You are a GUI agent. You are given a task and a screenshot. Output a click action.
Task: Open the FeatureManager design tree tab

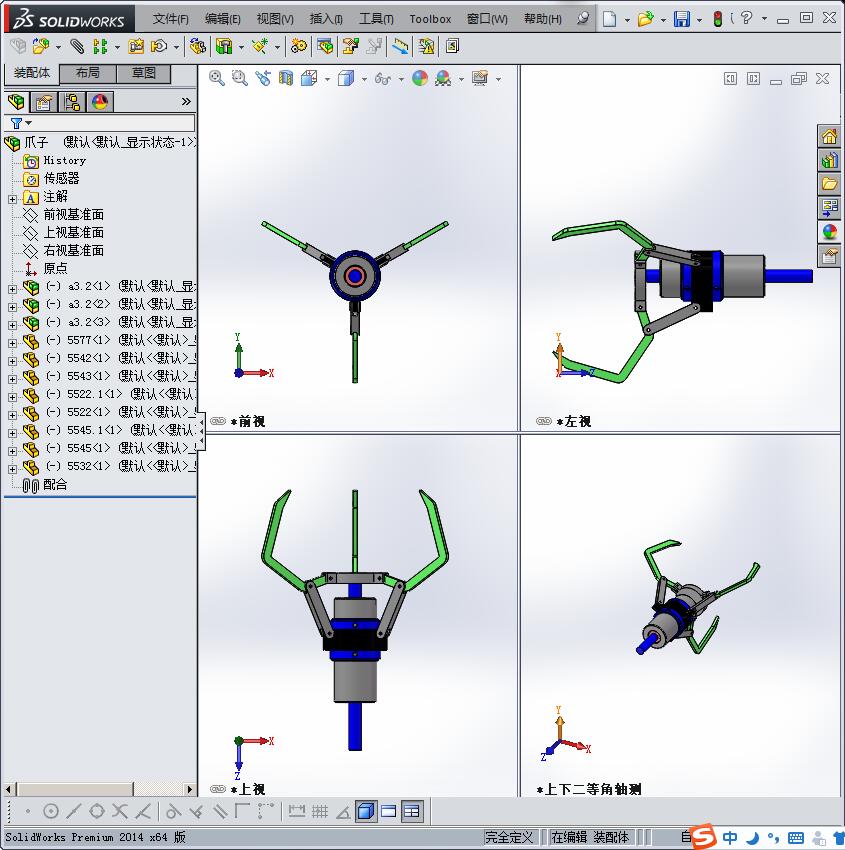(x=16, y=102)
